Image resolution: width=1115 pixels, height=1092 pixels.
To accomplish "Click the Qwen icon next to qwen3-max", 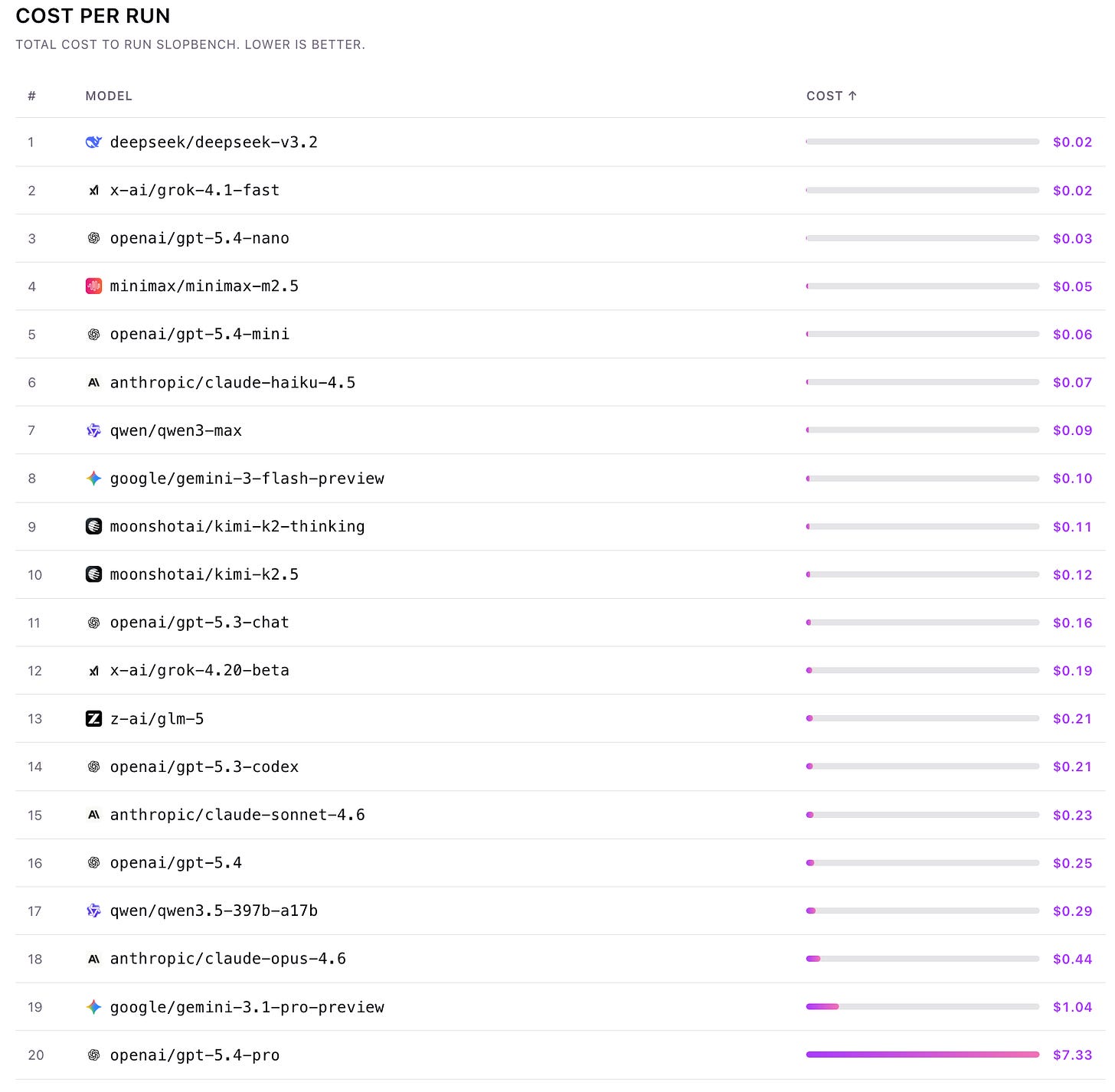I will coord(93,430).
